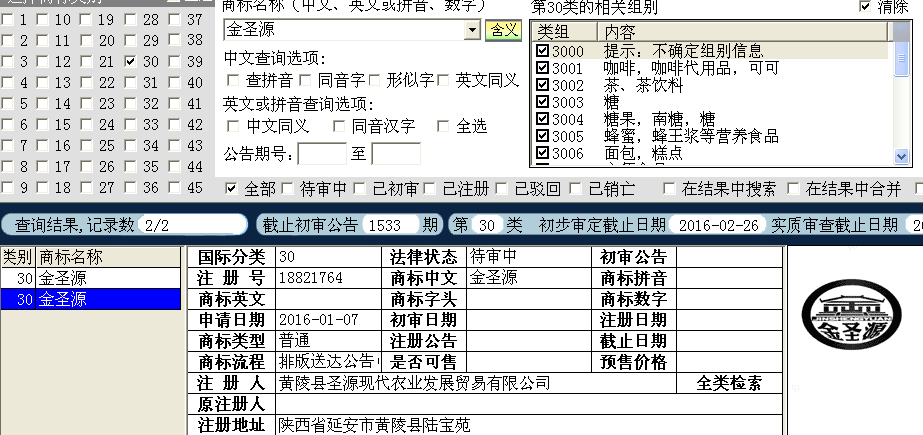Viewport: 923px width, 435px height.
Task: Enable 查拼音 option
Action: click(233, 79)
